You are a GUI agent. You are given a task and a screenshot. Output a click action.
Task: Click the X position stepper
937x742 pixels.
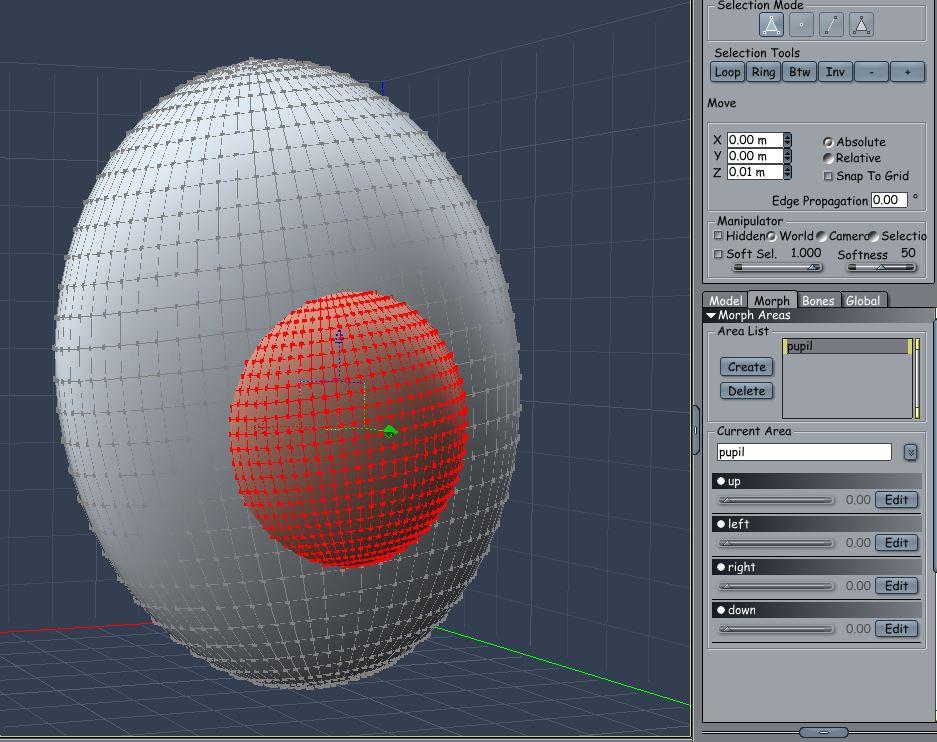(x=788, y=140)
